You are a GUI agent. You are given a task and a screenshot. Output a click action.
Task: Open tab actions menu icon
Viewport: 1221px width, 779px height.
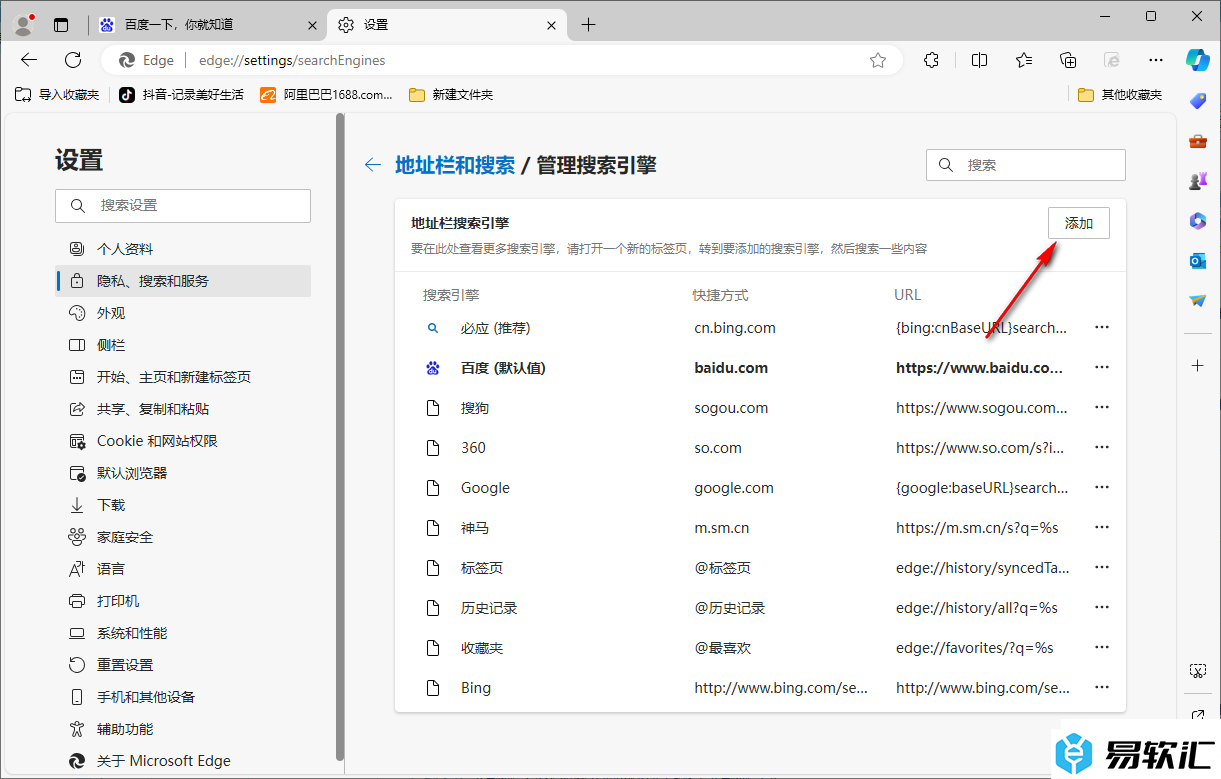coord(61,25)
